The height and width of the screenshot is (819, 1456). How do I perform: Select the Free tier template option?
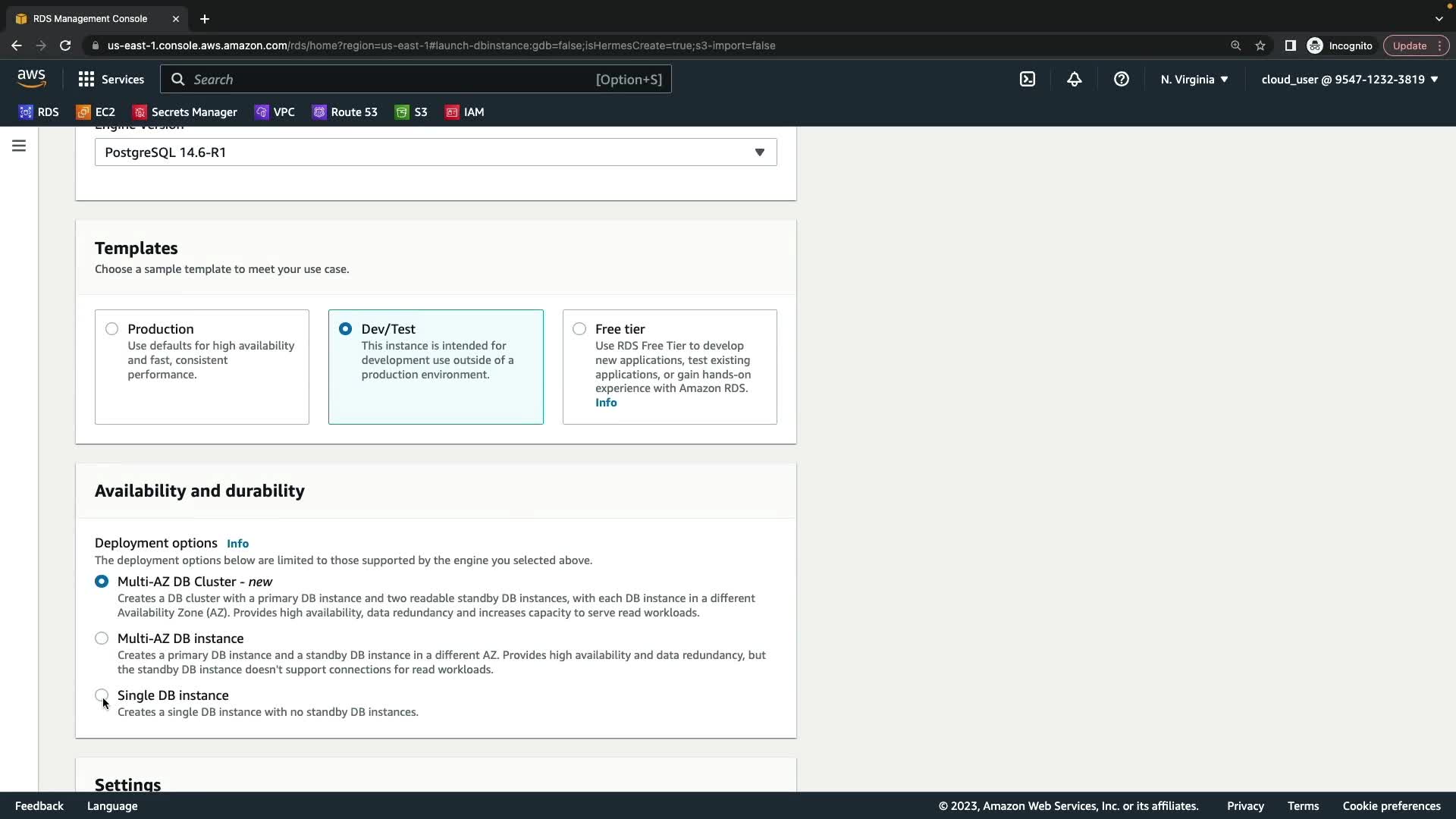579,329
